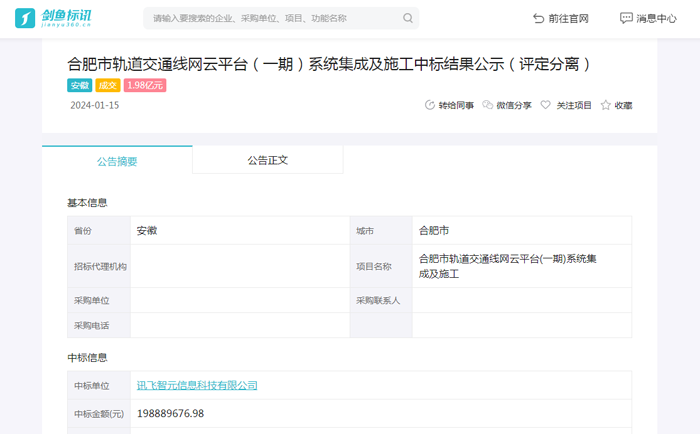The height and width of the screenshot is (434, 700).
Task: Click the announcement title heading
Action: [x=329, y=64]
